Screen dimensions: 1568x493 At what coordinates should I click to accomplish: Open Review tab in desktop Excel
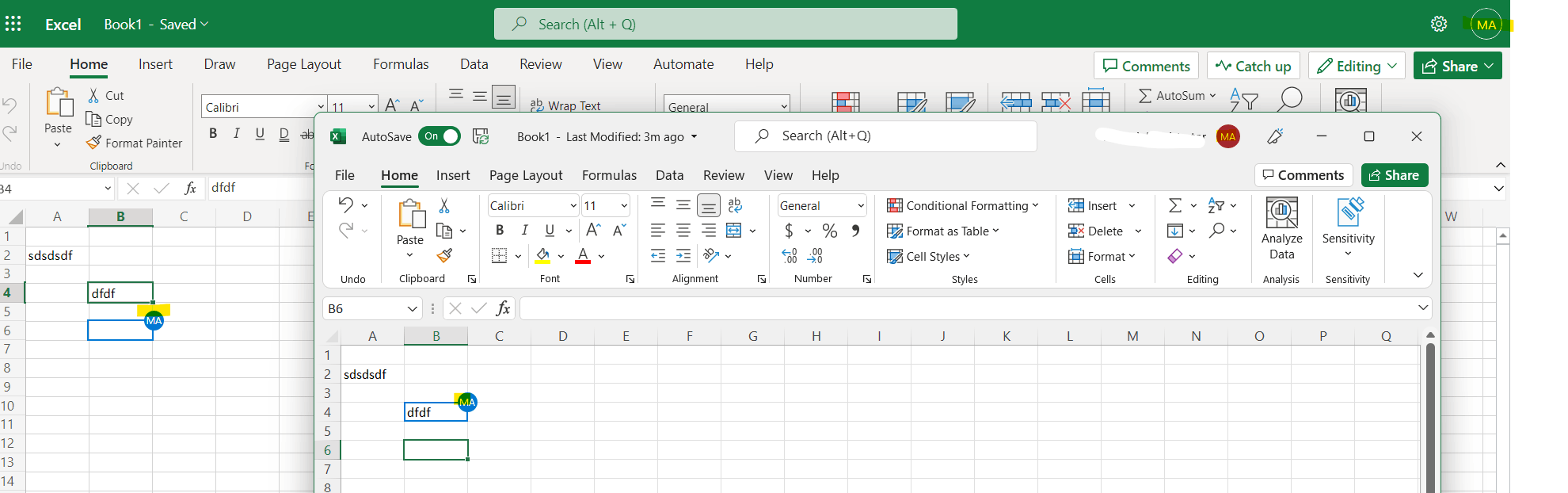(x=724, y=175)
